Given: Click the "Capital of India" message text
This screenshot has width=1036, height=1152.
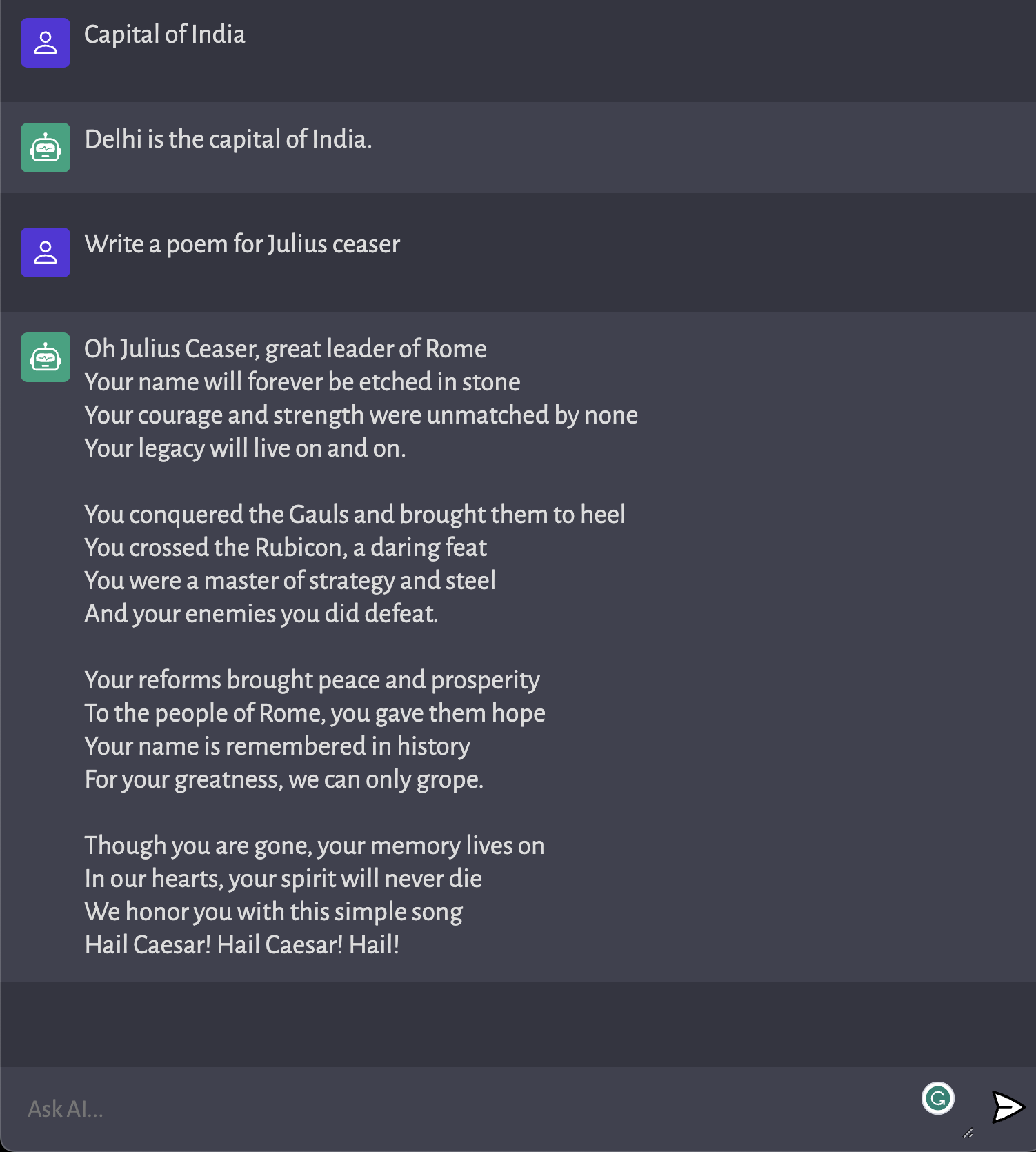Looking at the screenshot, I should pyautogui.click(x=165, y=34).
